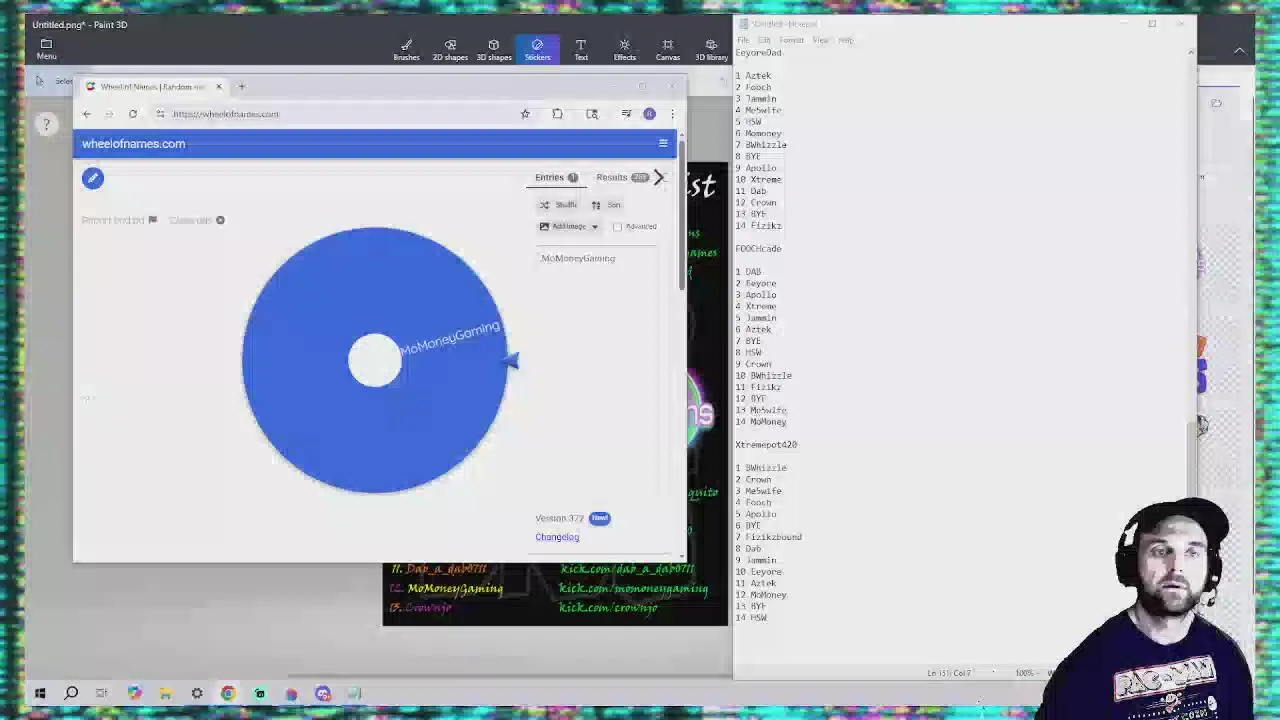Open Notepad File menu

742,40
